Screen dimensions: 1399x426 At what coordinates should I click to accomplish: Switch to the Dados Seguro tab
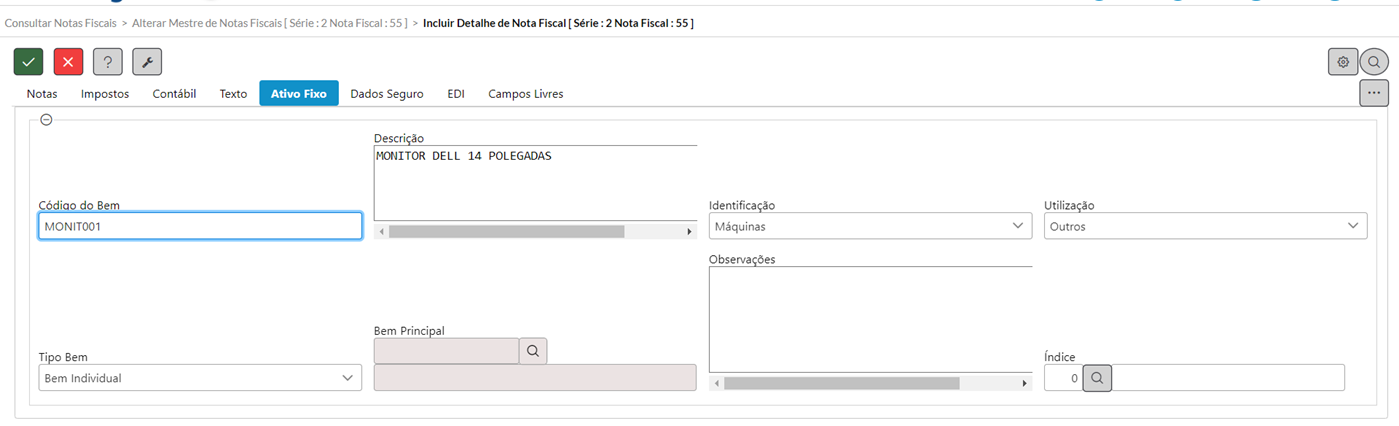(387, 94)
